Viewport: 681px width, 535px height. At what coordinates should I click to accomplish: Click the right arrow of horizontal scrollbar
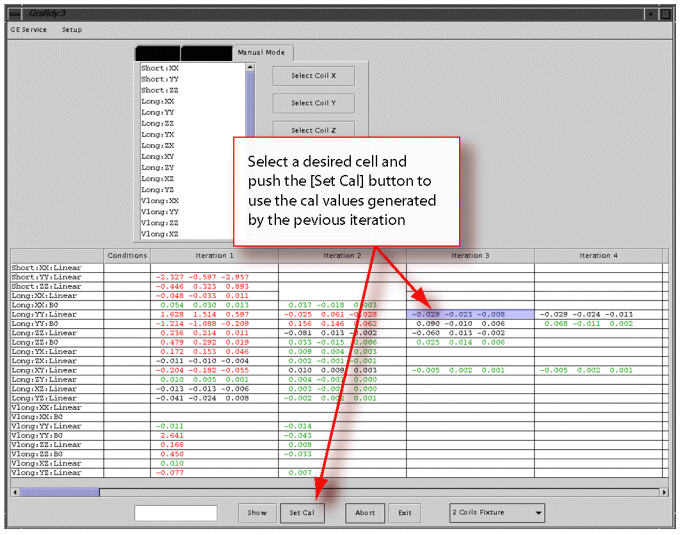(664, 492)
